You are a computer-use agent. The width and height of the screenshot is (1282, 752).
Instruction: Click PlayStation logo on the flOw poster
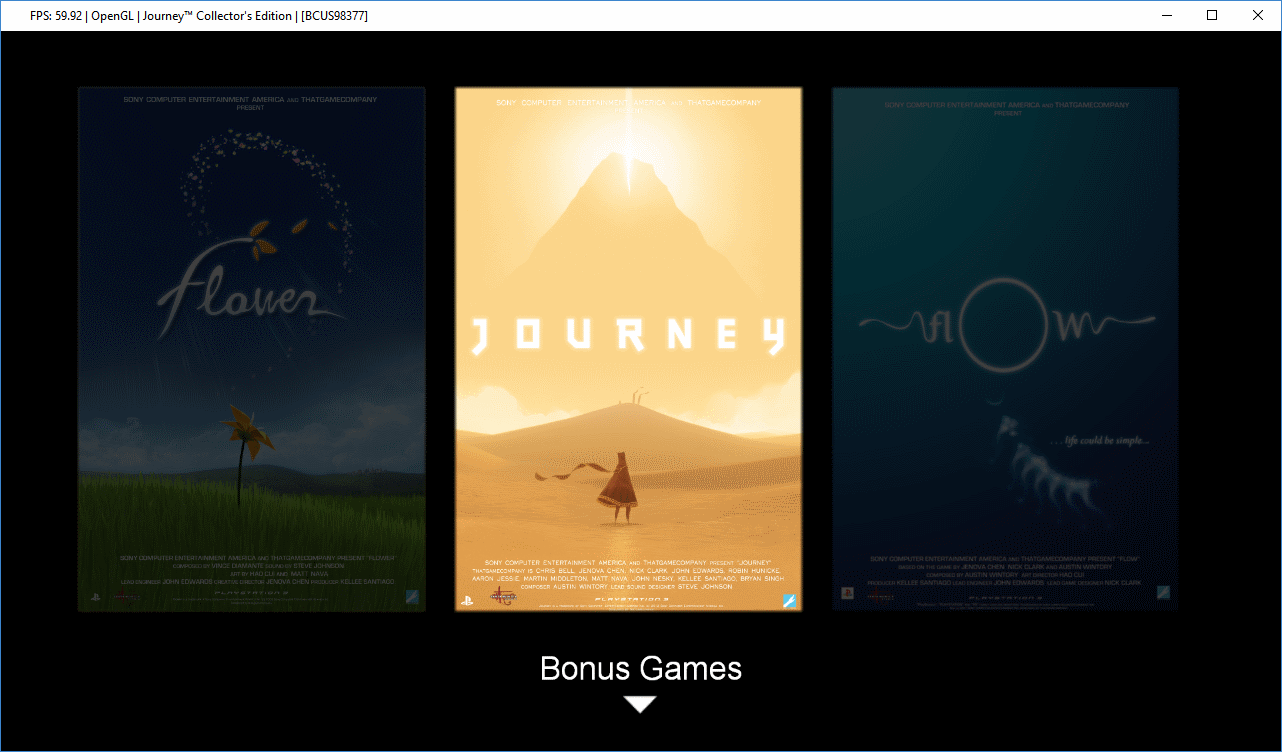pyautogui.click(x=846, y=593)
